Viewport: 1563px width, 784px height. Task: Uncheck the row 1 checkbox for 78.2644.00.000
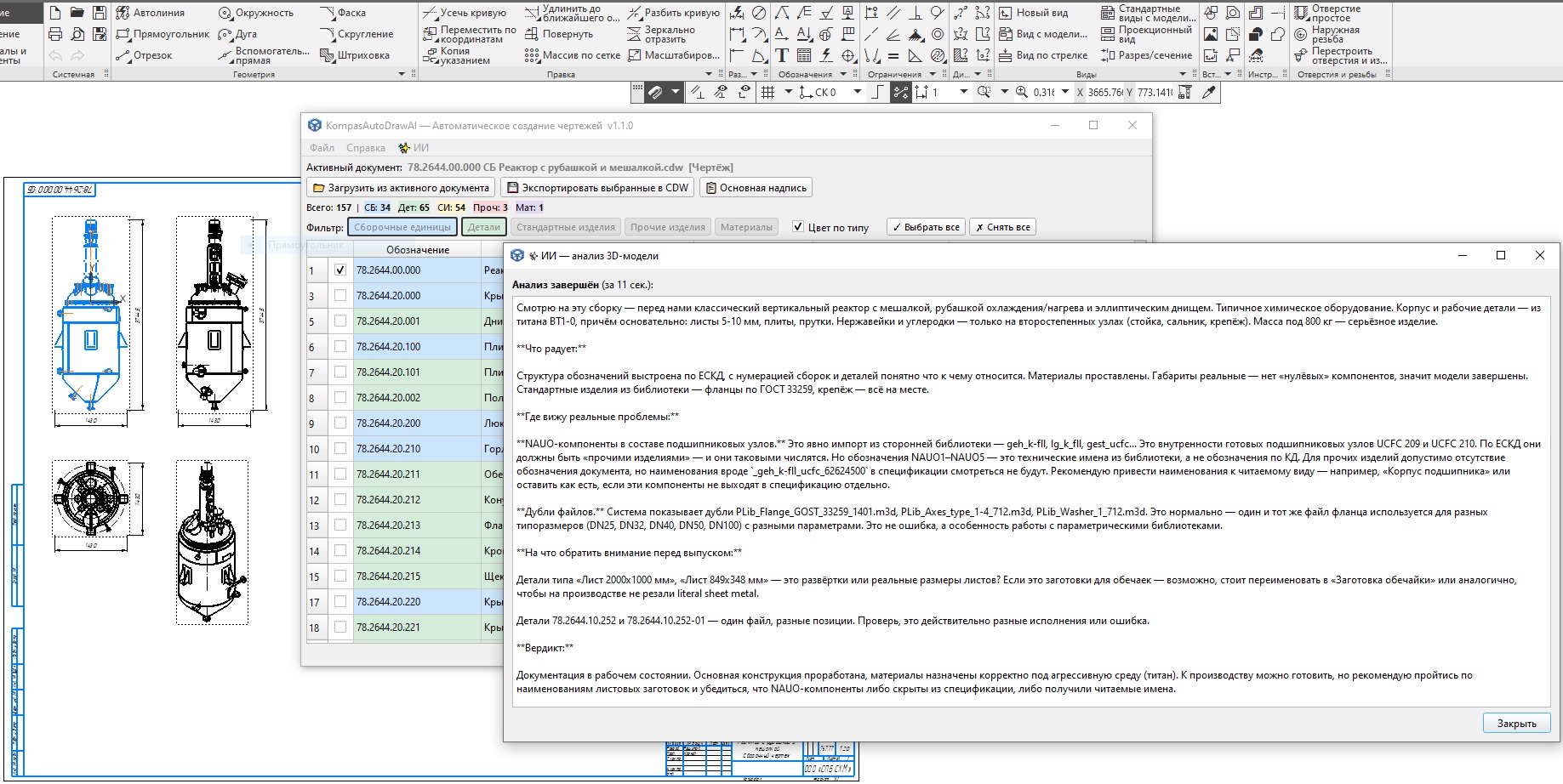click(x=340, y=270)
